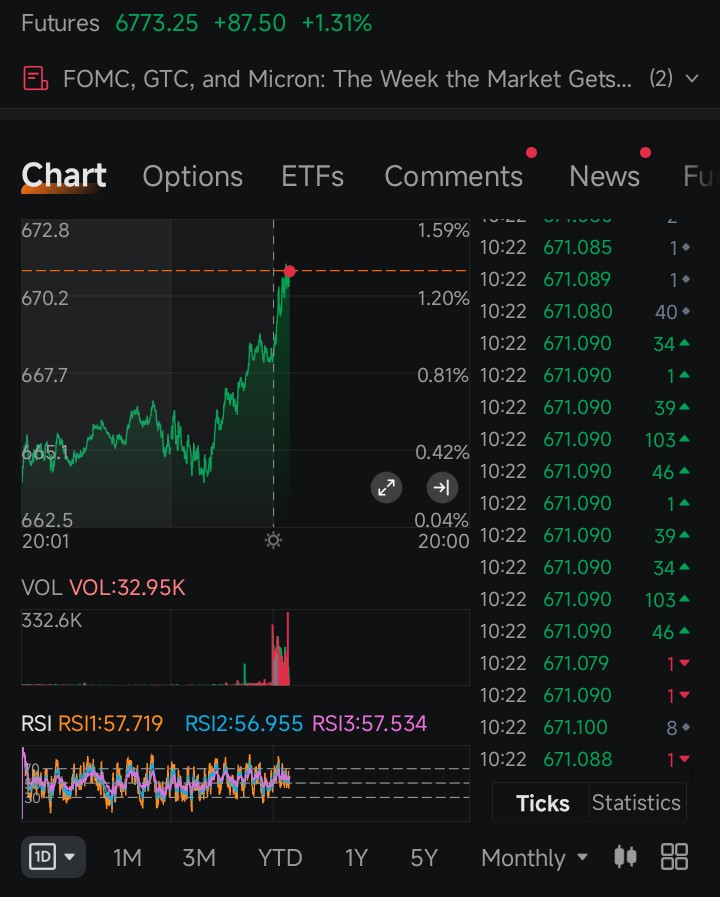Select the tick at price 671.088

pos(585,760)
